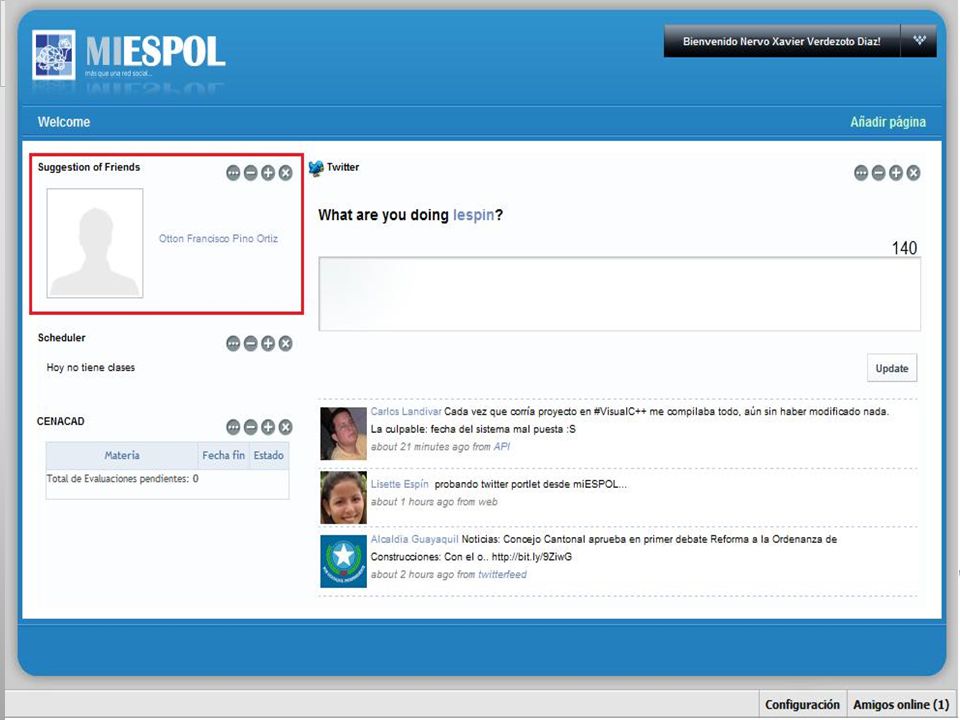Open Lisette Espín's profile link
The height and width of the screenshot is (720, 960).
(400, 484)
